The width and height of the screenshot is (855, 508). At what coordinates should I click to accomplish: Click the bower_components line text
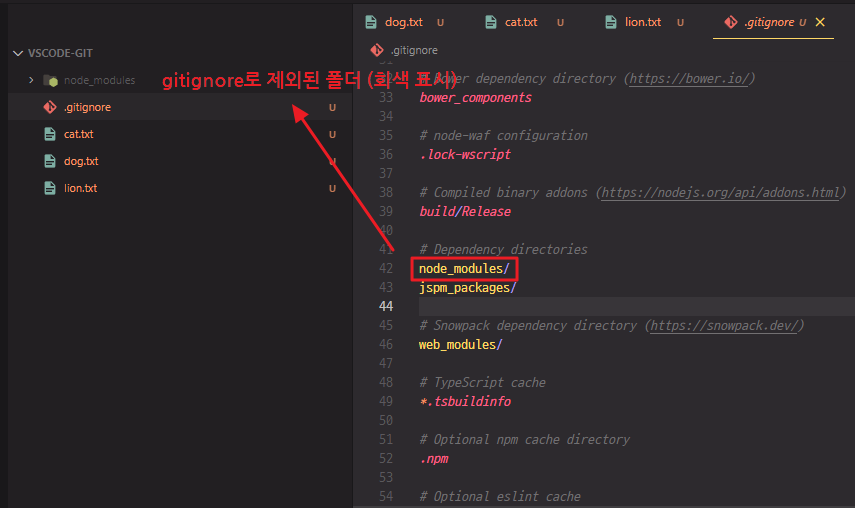point(475,98)
